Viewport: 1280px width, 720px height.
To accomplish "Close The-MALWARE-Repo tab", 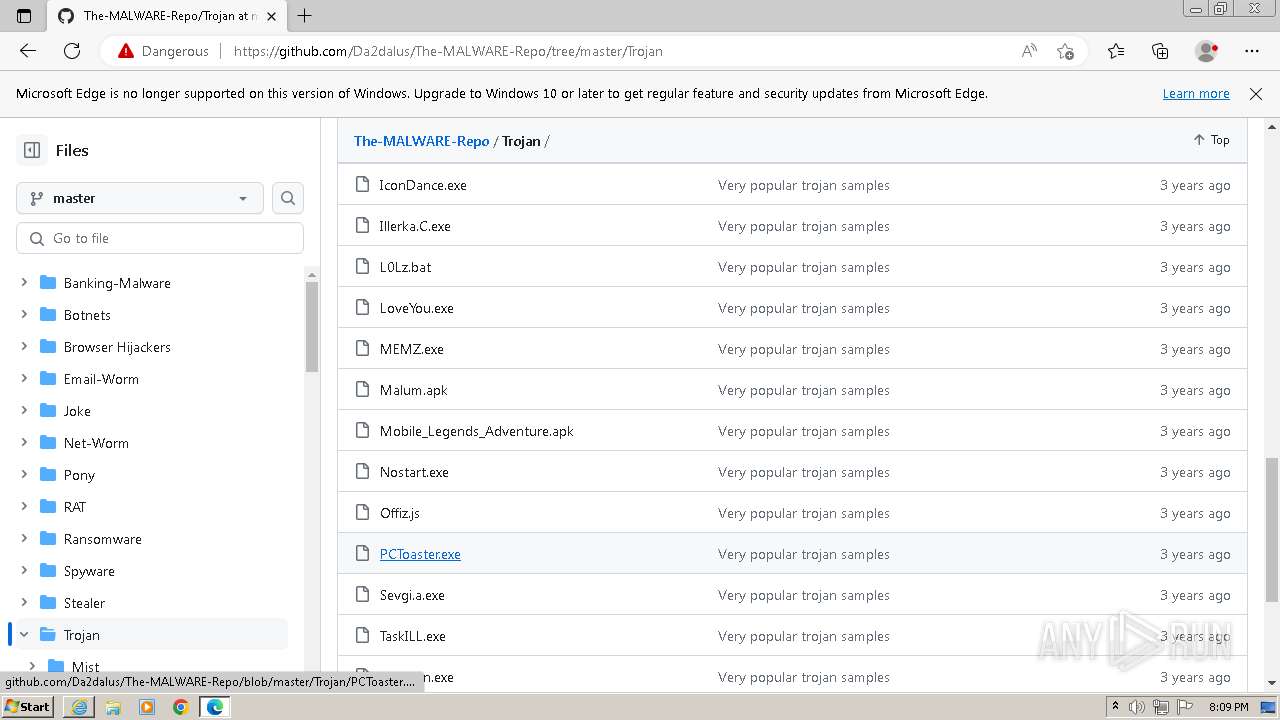I will point(271,16).
